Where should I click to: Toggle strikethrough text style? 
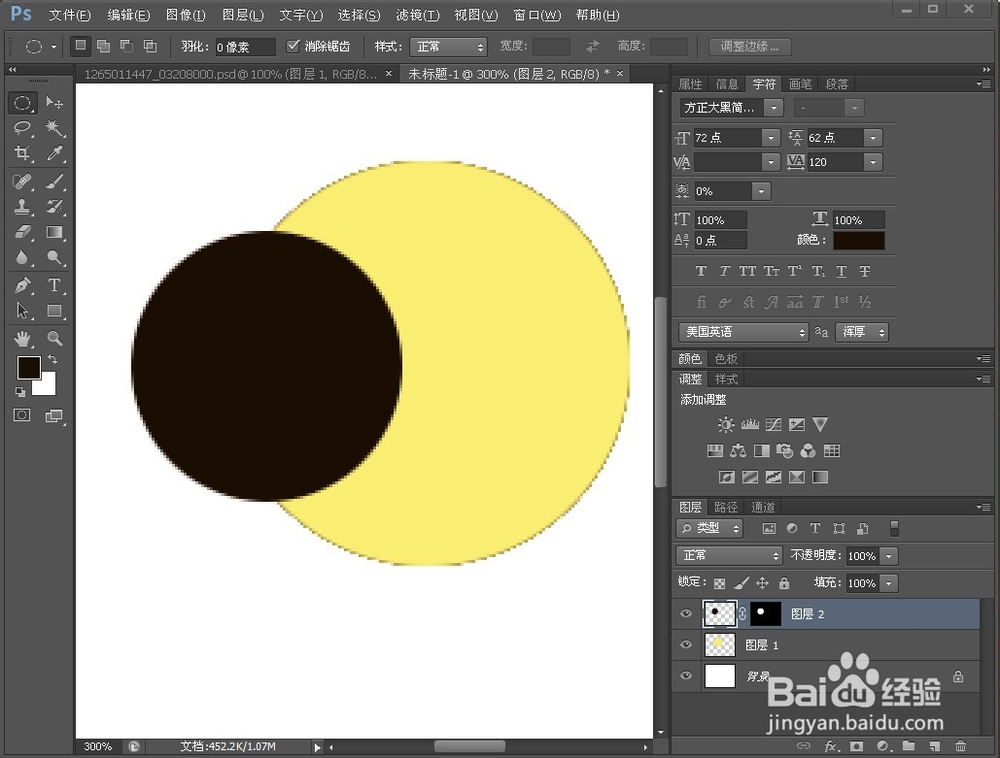865,272
